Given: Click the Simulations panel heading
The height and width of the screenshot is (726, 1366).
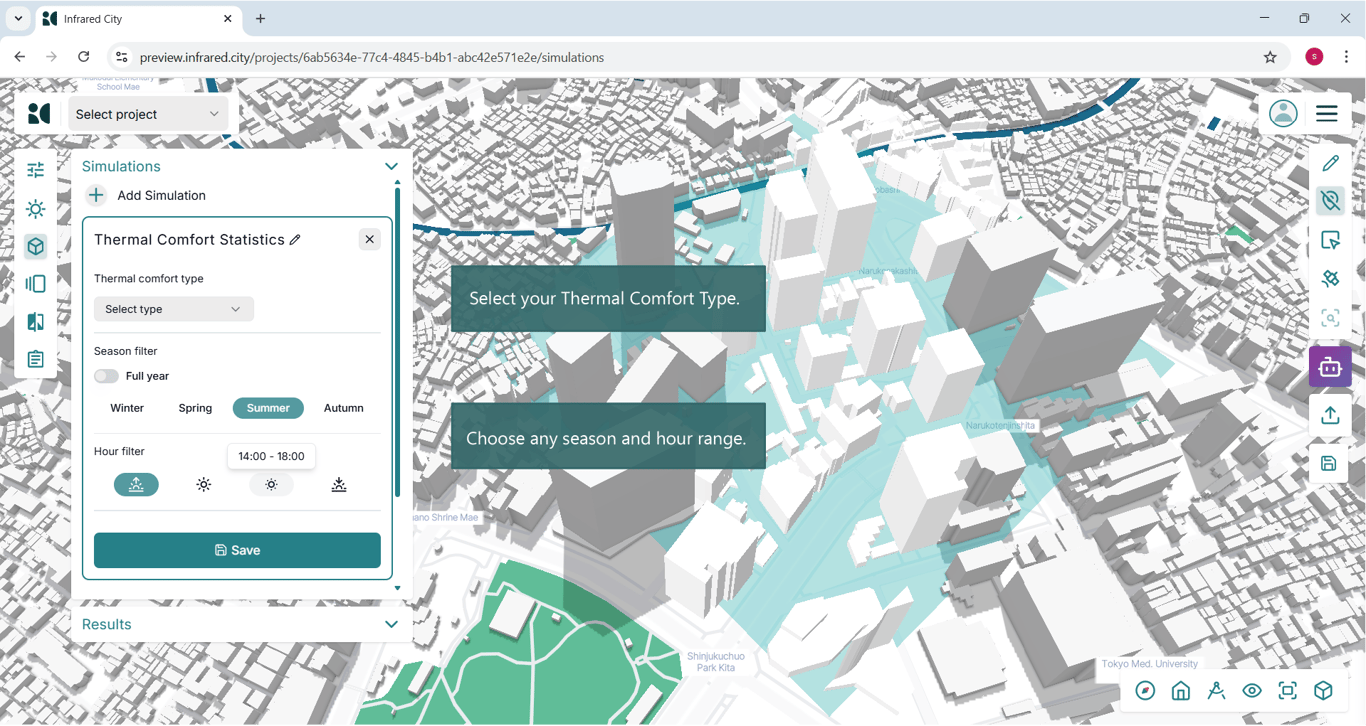Looking at the screenshot, I should [121, 167].
